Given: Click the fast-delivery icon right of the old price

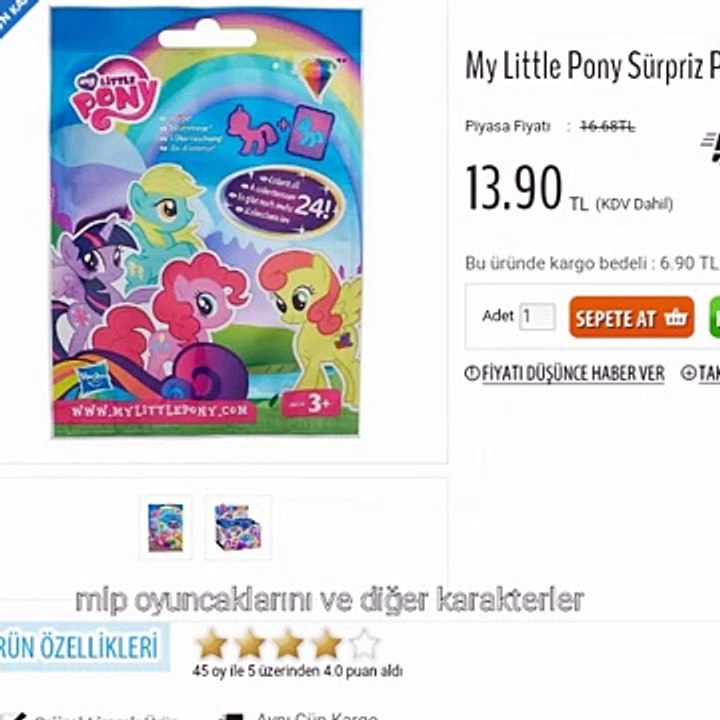Looking at the screenshot, I should 710,146.
